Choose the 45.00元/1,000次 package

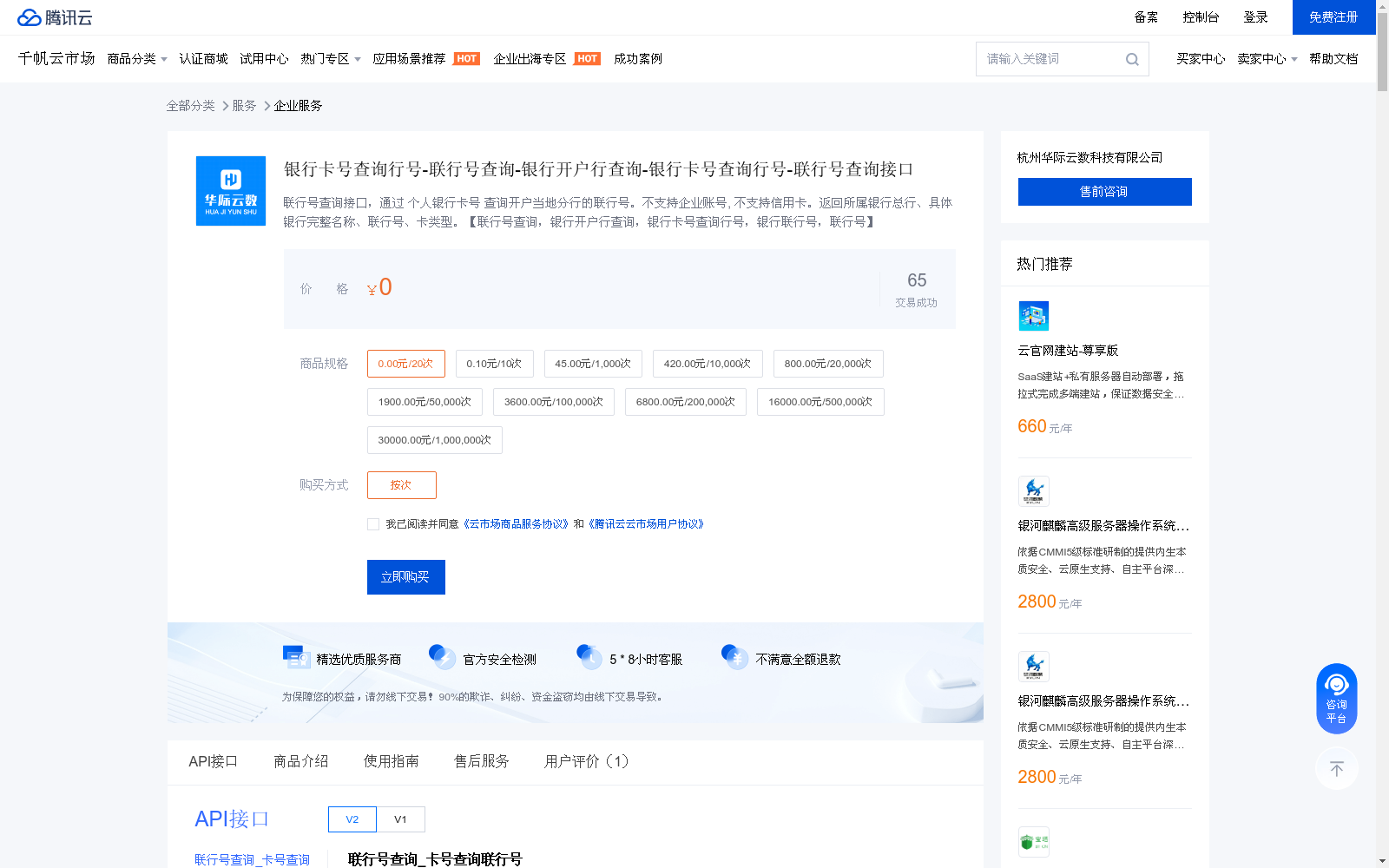click(x=593, y=364)
